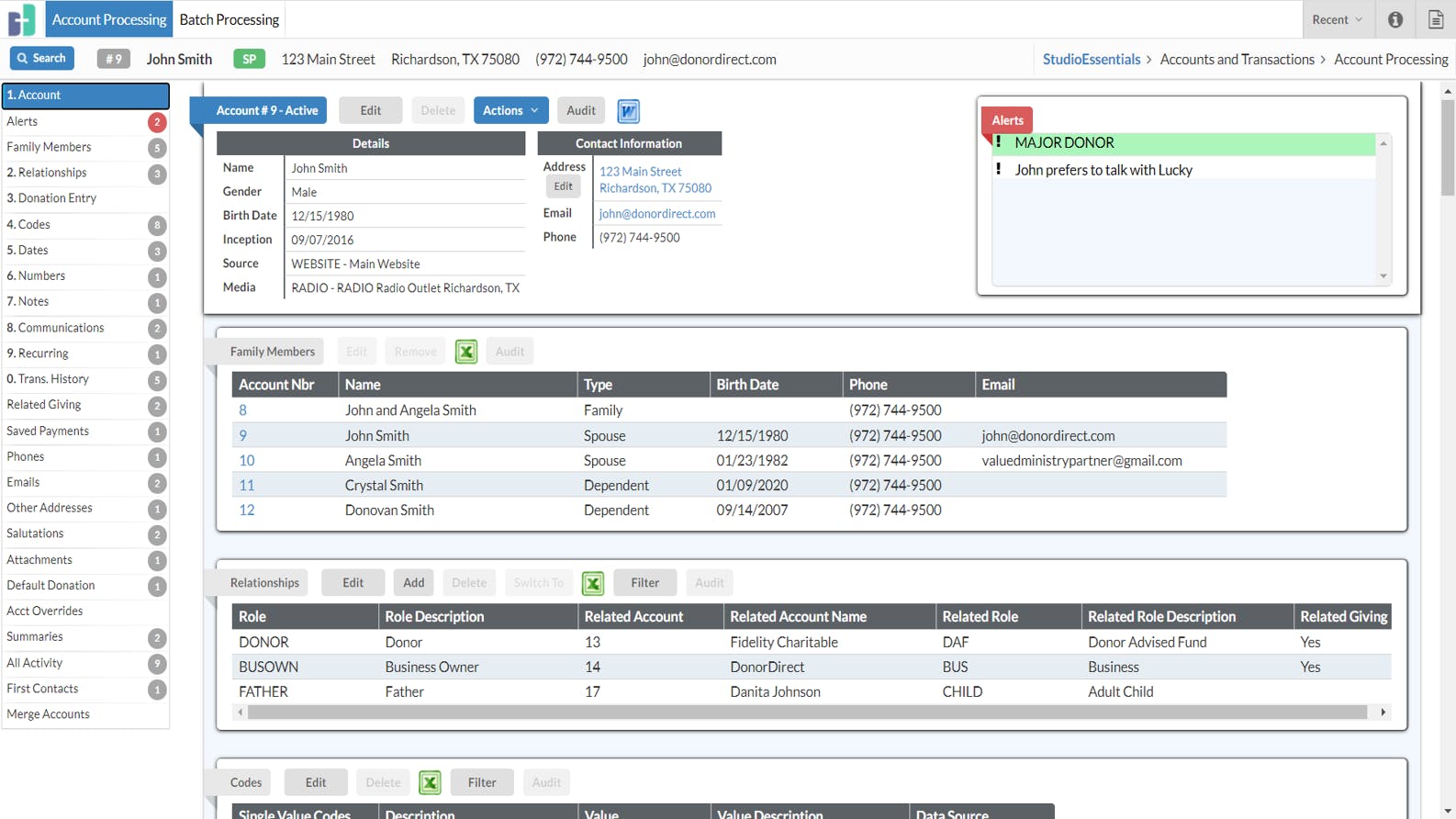1456x819 pixels.
Task: Export Family Members to Excel
Action: (x=466, y=352)
